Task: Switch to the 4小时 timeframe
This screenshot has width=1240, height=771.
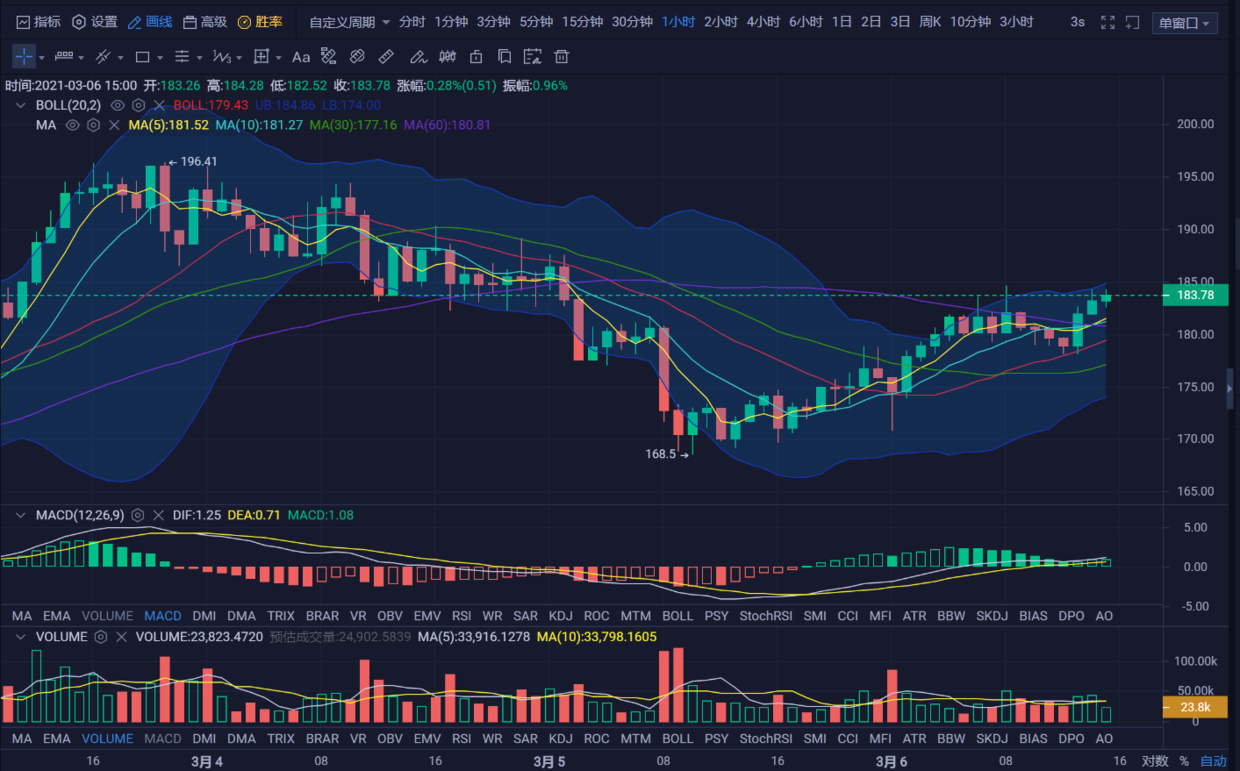Action: click(x=763, y=22)
